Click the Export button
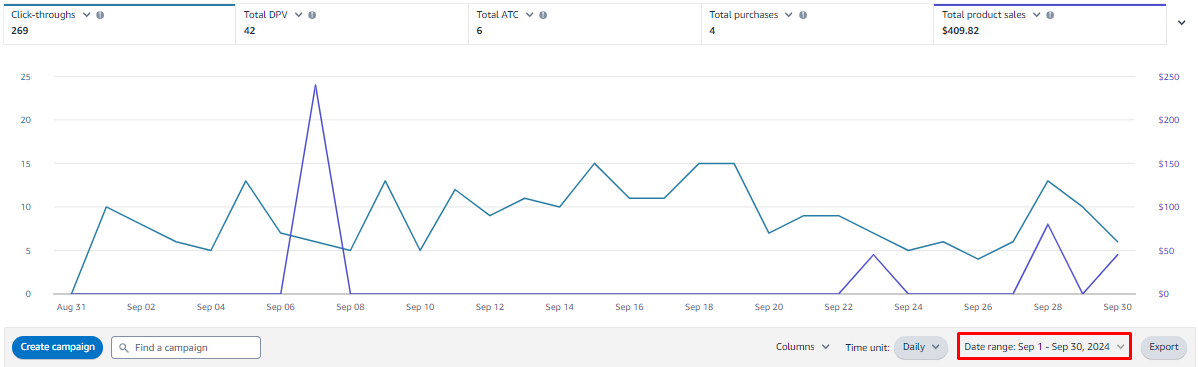 click(1164, 347)
